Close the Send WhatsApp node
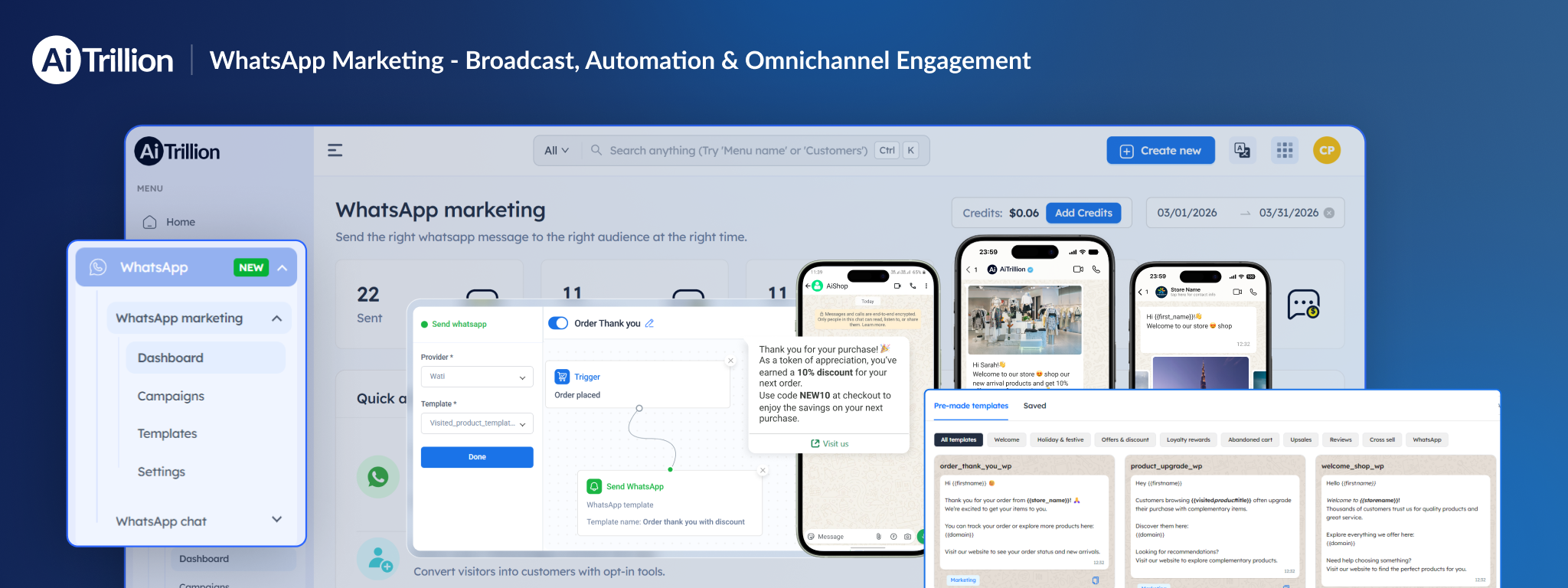 [x=763, y=470]
